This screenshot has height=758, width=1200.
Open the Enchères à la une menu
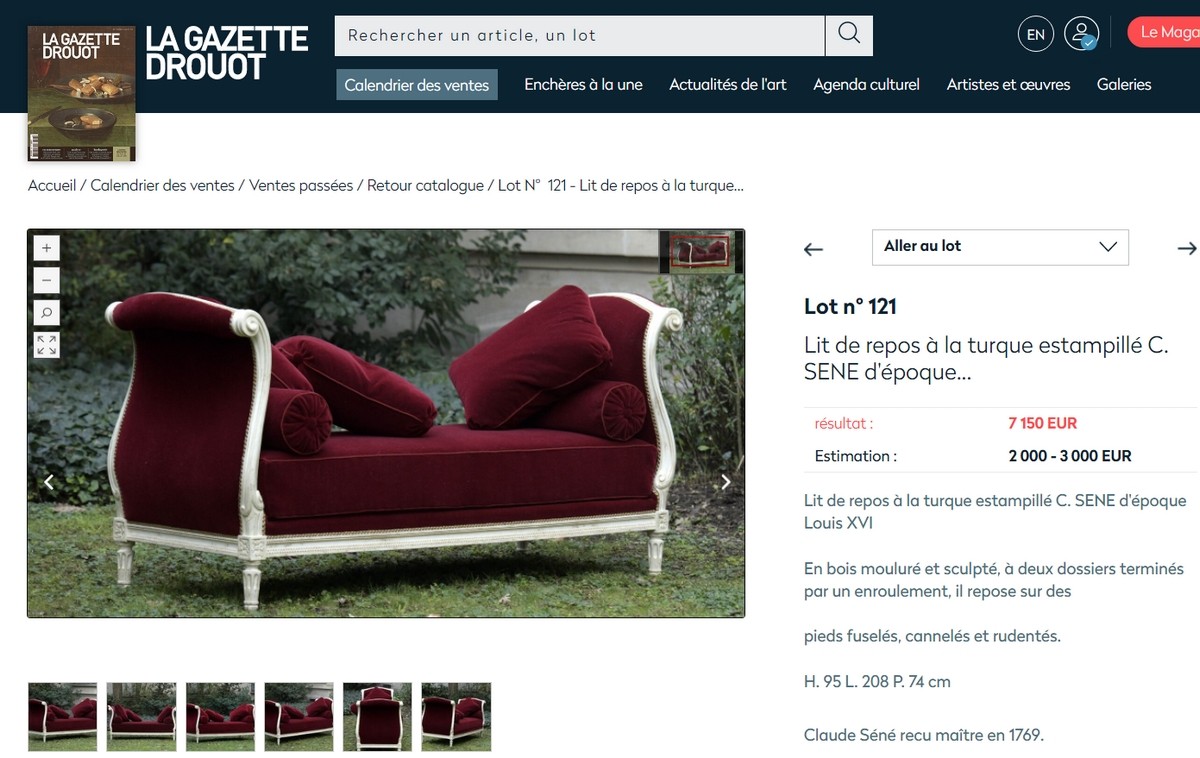coord(584,85)
